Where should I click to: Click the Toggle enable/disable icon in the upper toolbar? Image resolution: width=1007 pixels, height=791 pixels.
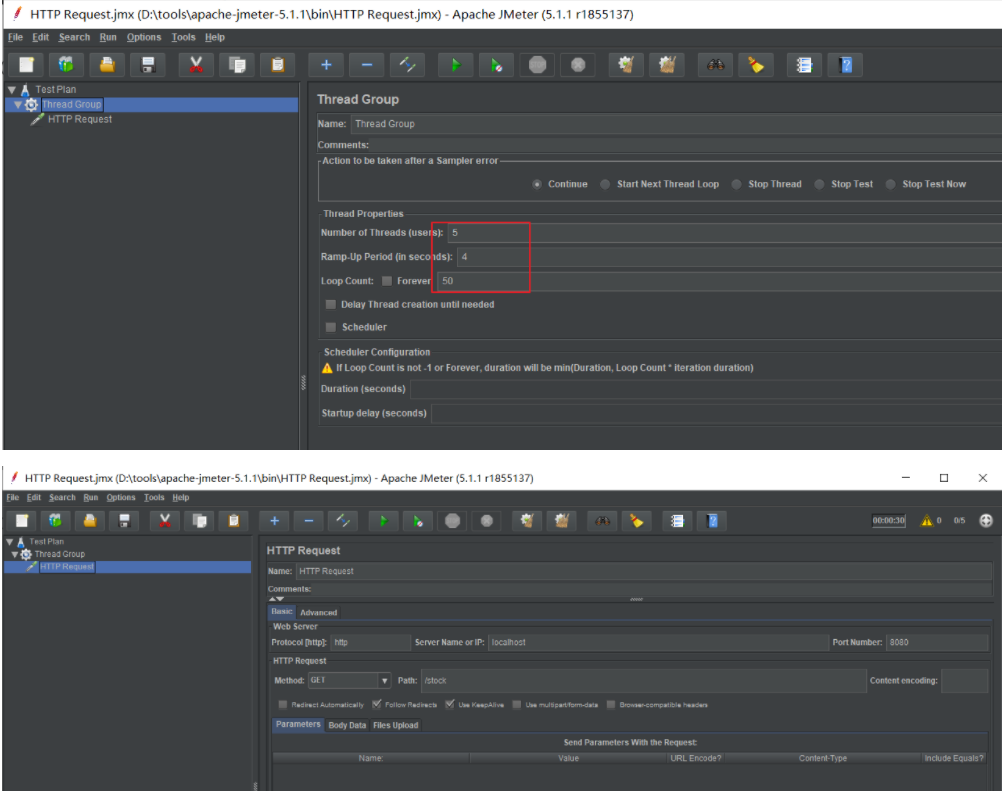click(408, 65)
